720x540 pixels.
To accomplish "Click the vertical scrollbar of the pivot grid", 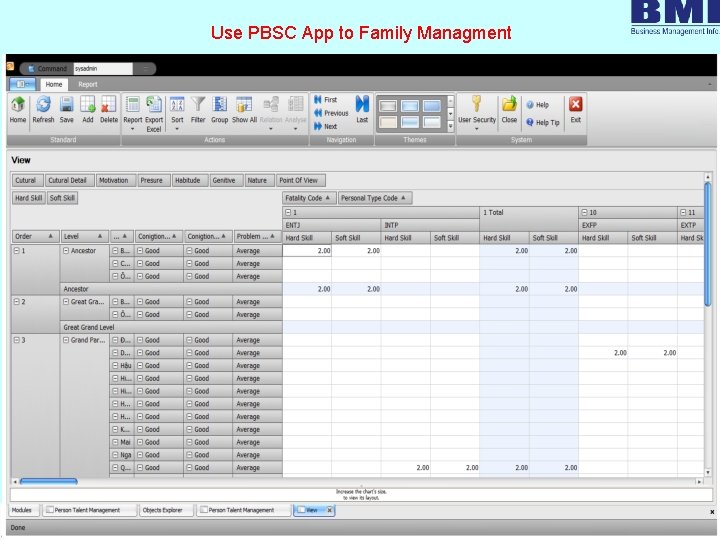I will pos(708,325).
